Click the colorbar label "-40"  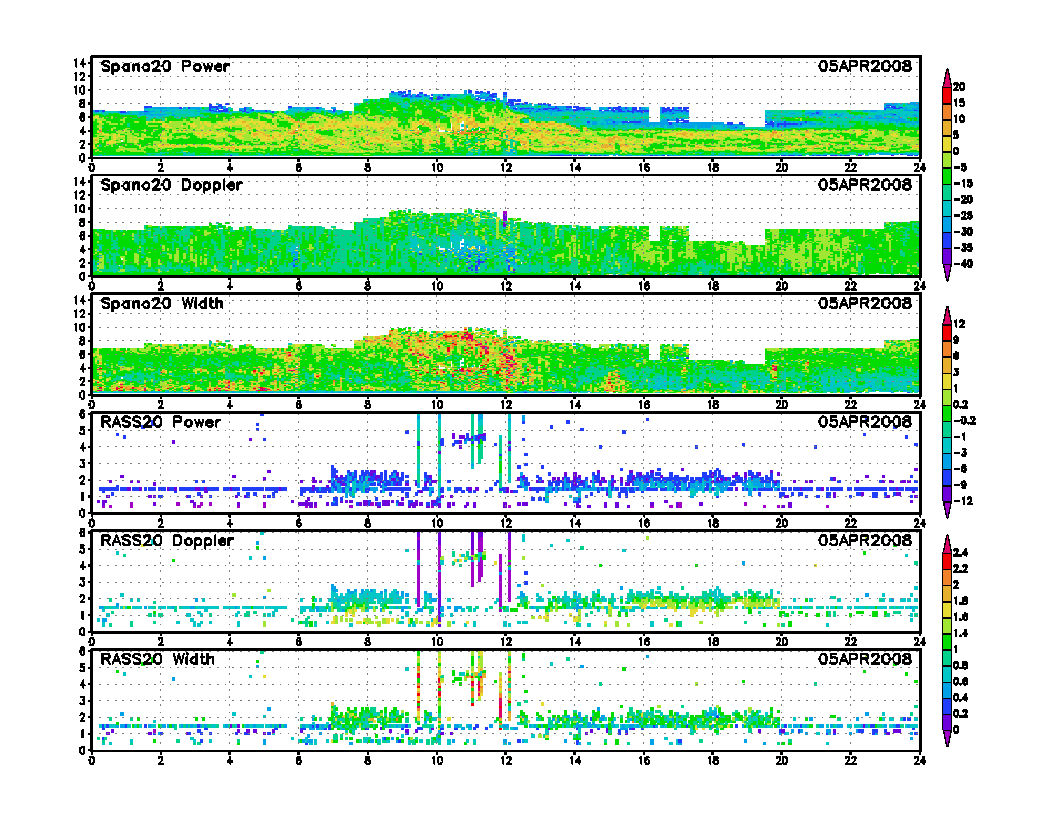963,264
